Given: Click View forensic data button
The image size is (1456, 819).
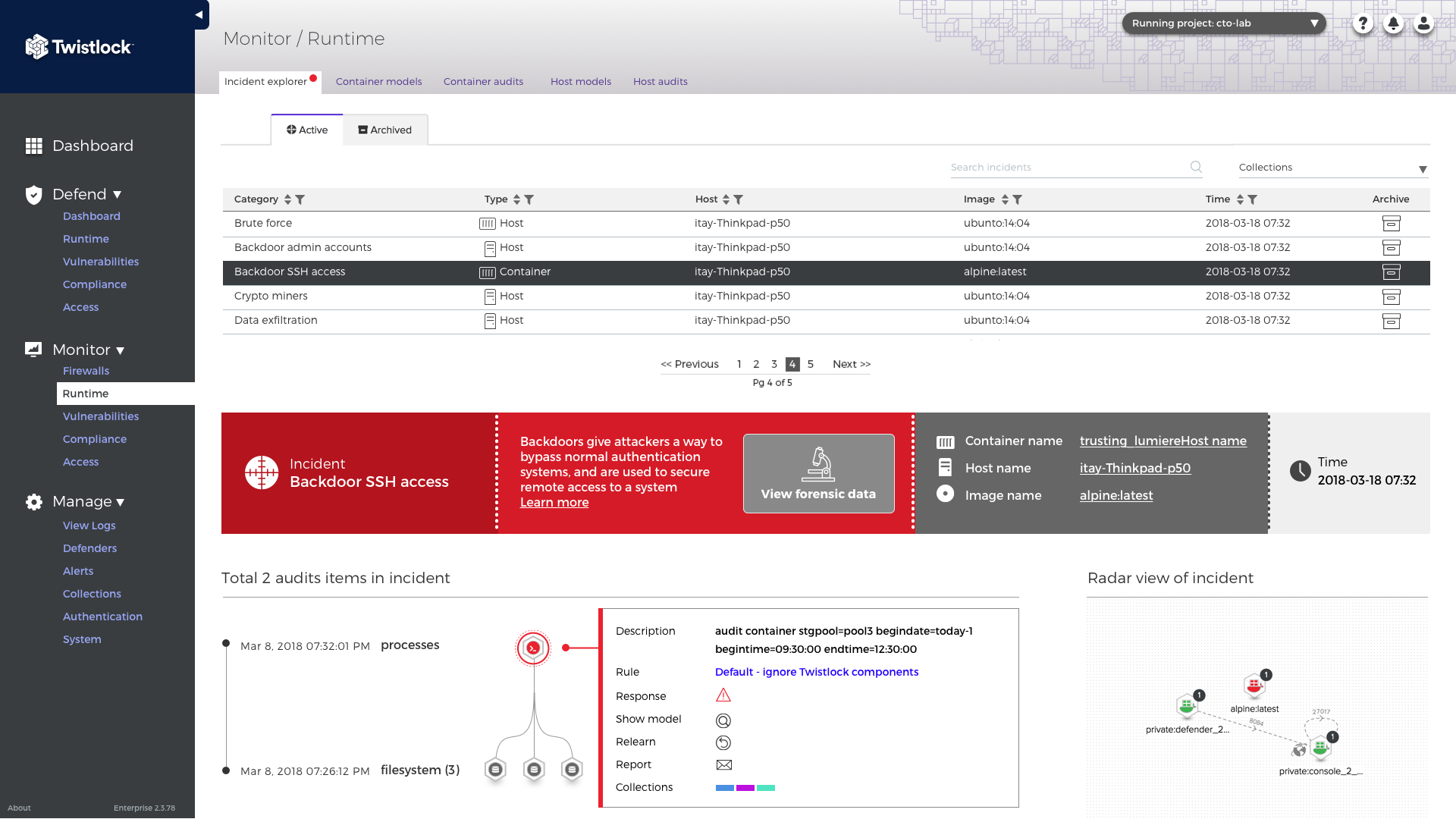Looking at the screenshot, I should [x=818, y=473].
